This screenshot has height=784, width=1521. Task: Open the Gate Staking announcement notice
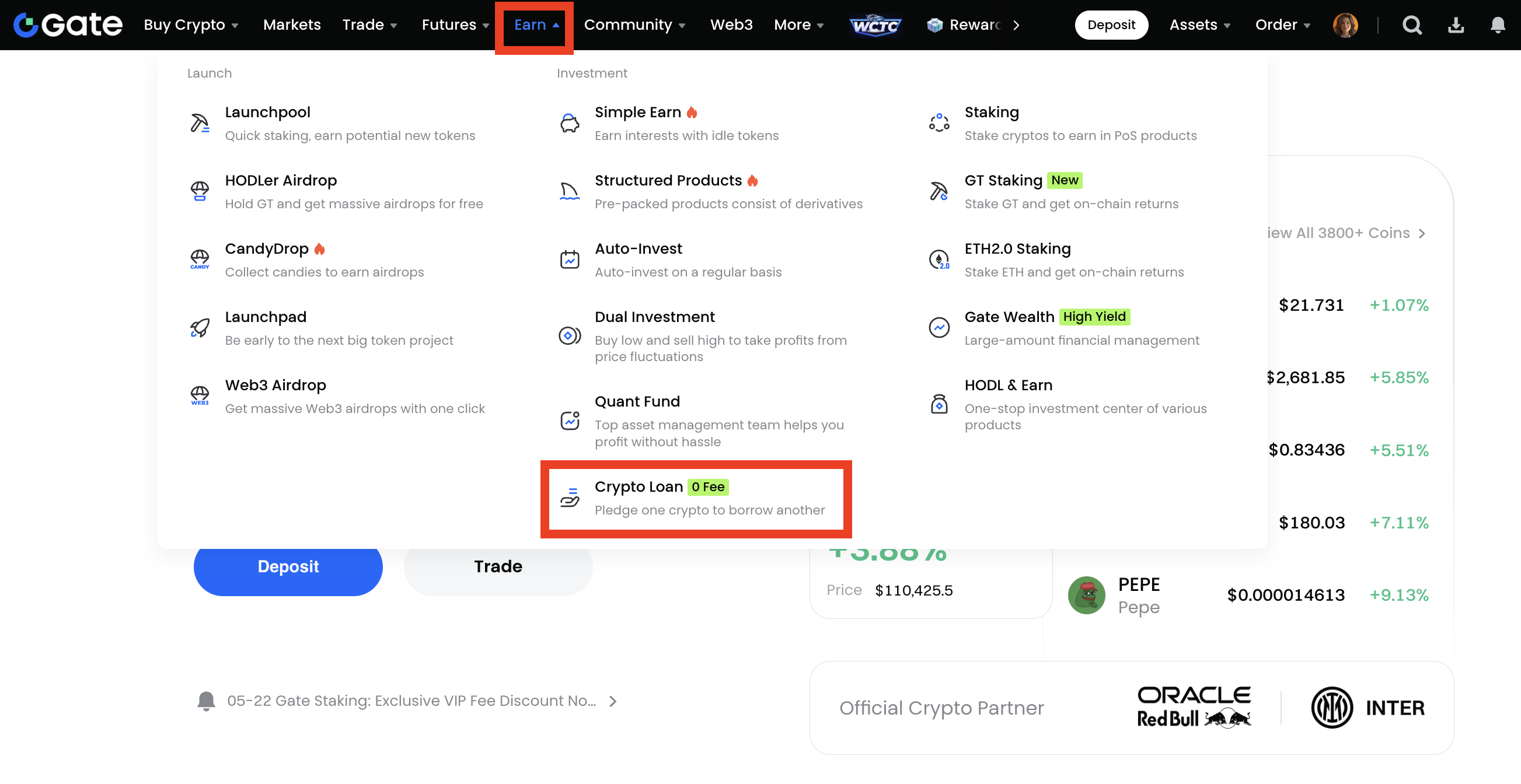point(411,701)
